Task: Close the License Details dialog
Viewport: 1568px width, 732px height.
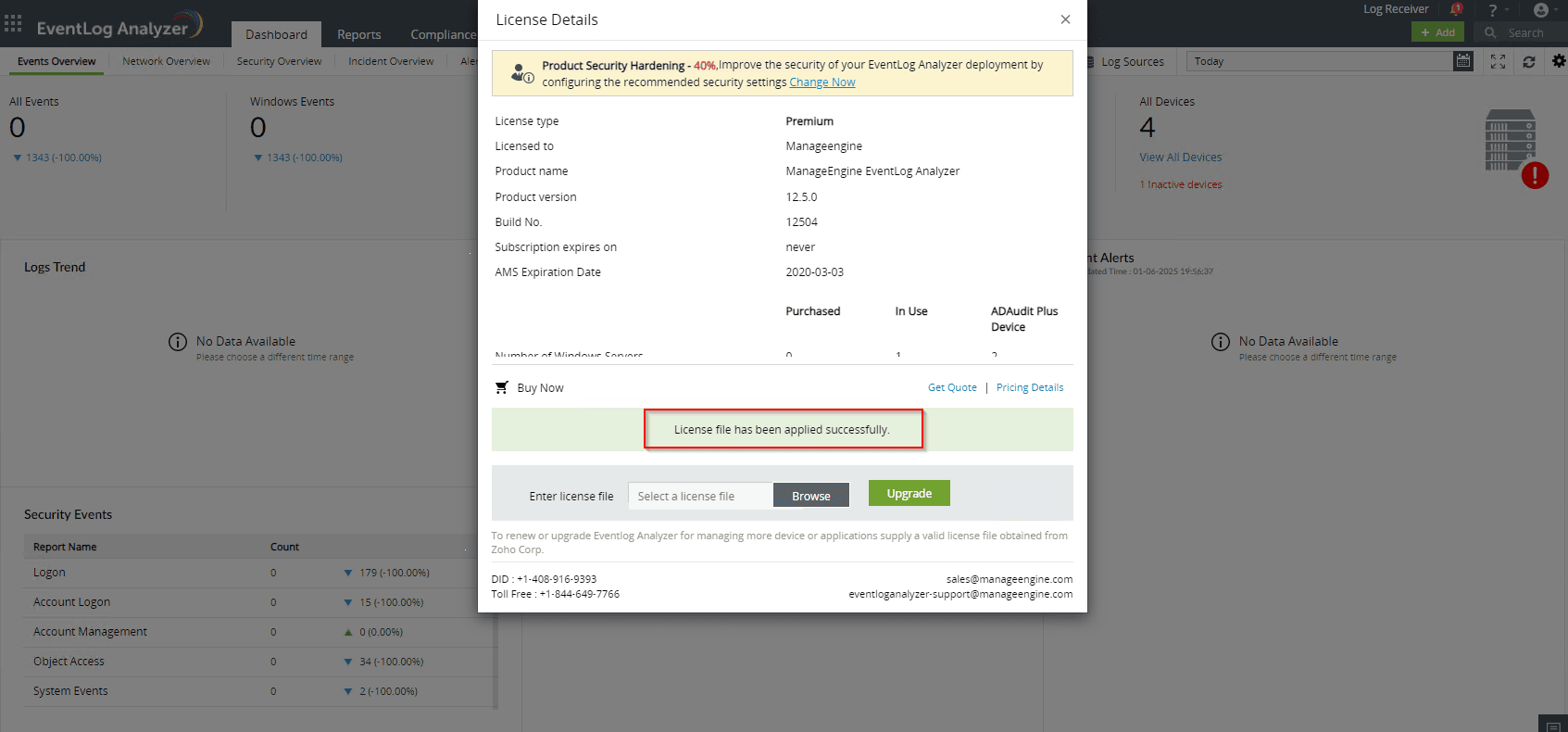Action: [x=1065, y=19]
